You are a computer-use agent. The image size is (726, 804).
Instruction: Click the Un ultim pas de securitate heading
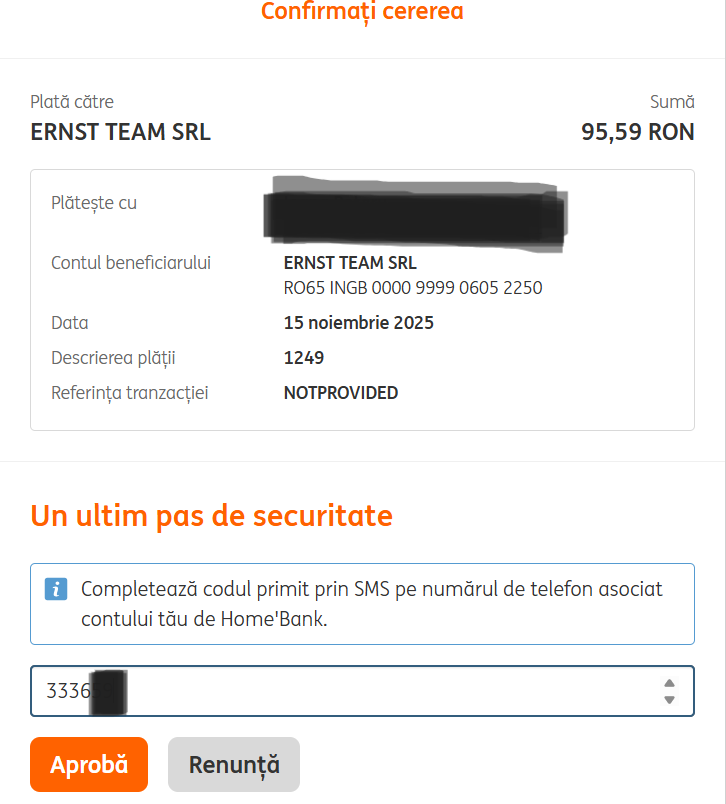[212, 516]
